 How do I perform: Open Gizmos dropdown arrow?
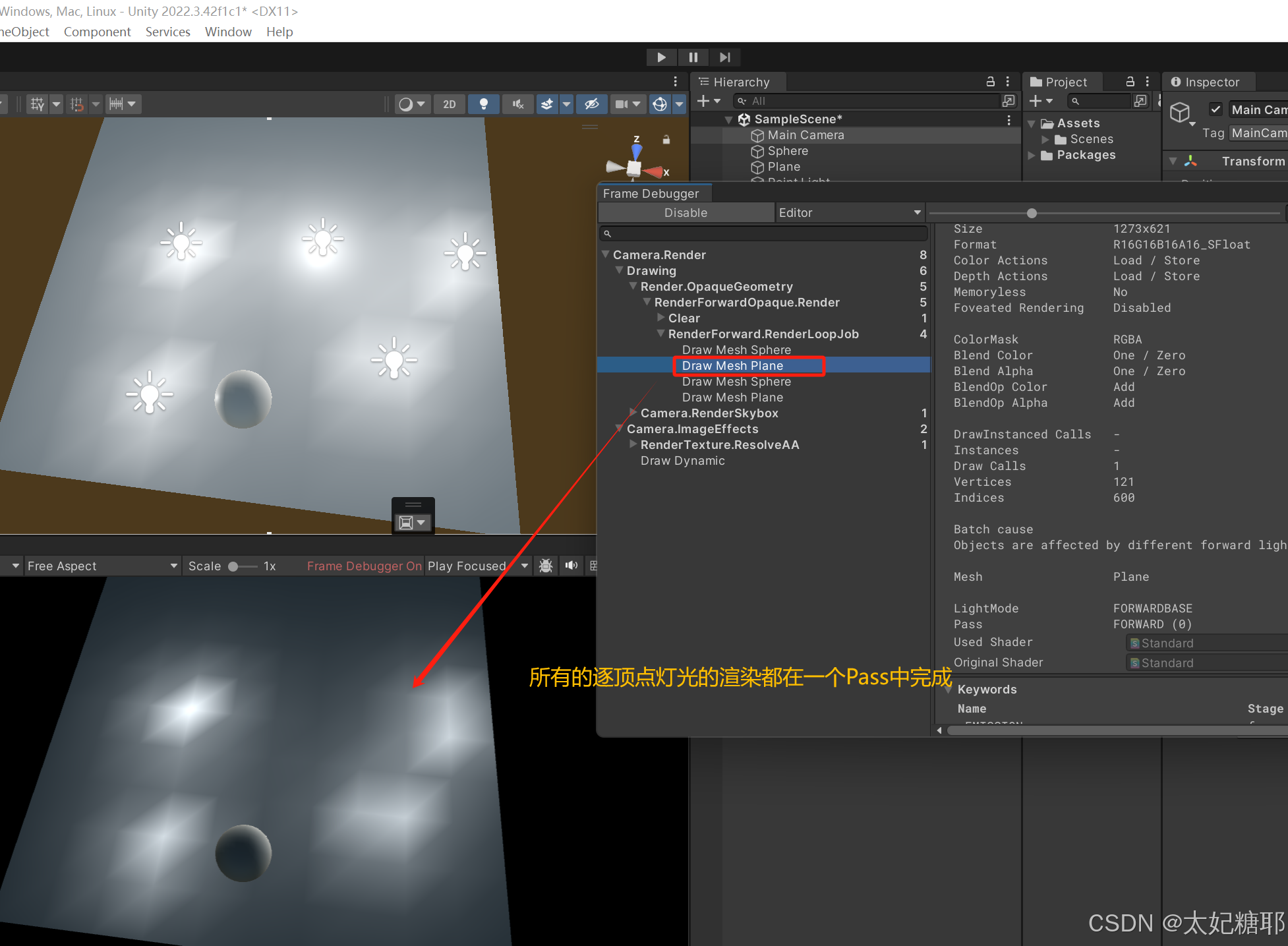(680, 104)
